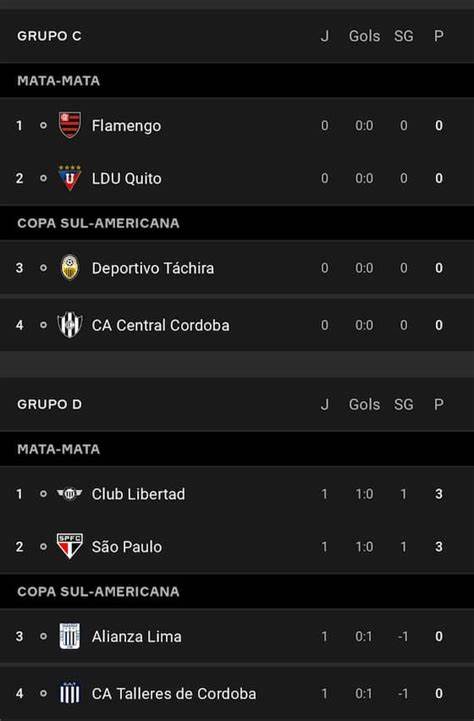This screenshot has width=474, height=721.
Task: Select the CA Central Cordoba crest
Action: [x=70, y=325]
